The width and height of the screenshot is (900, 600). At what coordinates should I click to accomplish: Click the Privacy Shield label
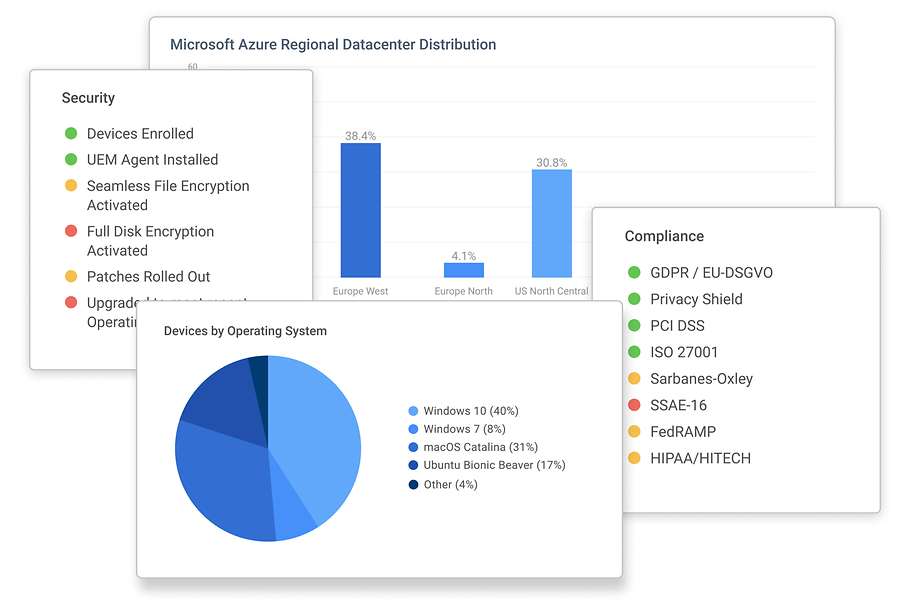[696, 299]
